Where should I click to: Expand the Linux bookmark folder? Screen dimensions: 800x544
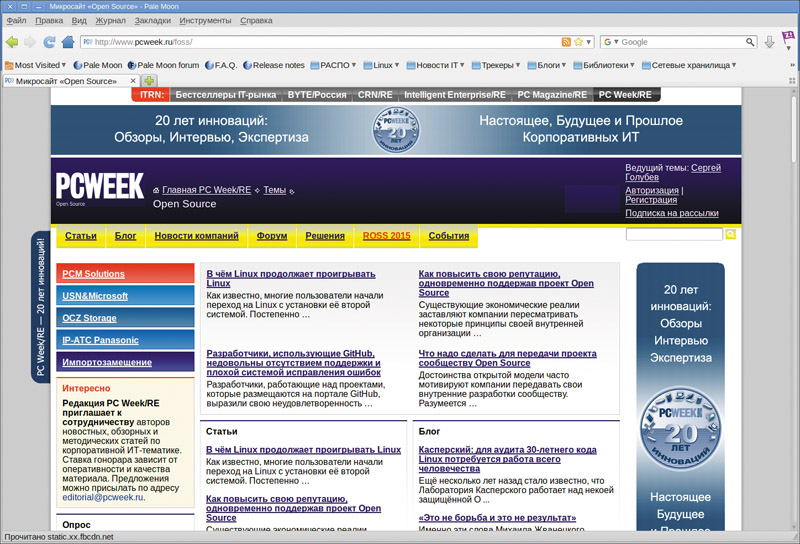[381, 65]
